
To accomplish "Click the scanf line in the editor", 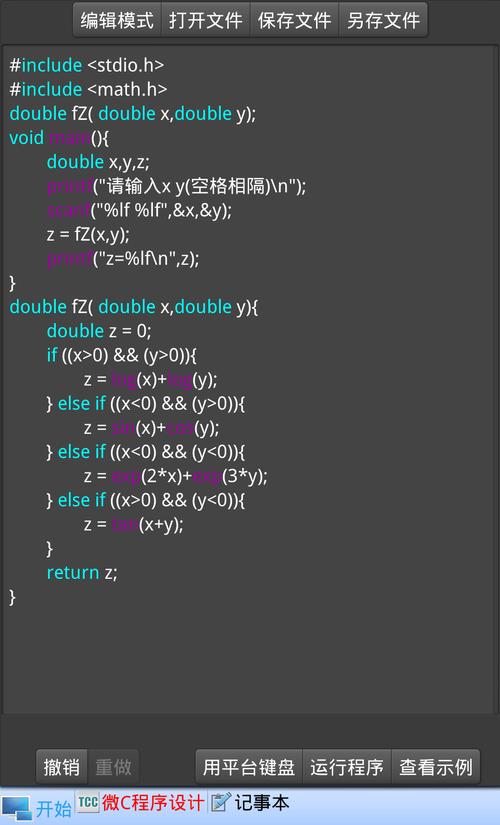I will pyautogui.click(x=139, y=210).
